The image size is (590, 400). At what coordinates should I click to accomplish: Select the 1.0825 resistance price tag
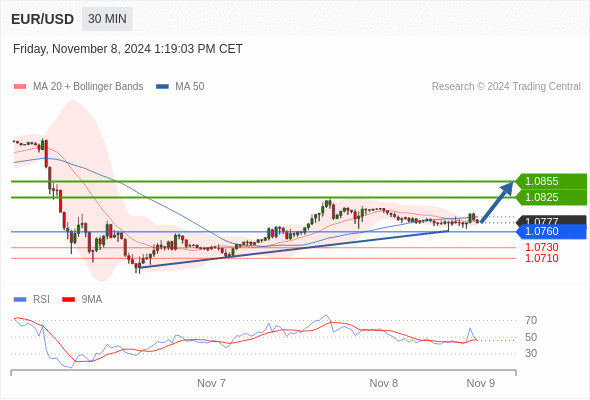[x=551, y=197]
